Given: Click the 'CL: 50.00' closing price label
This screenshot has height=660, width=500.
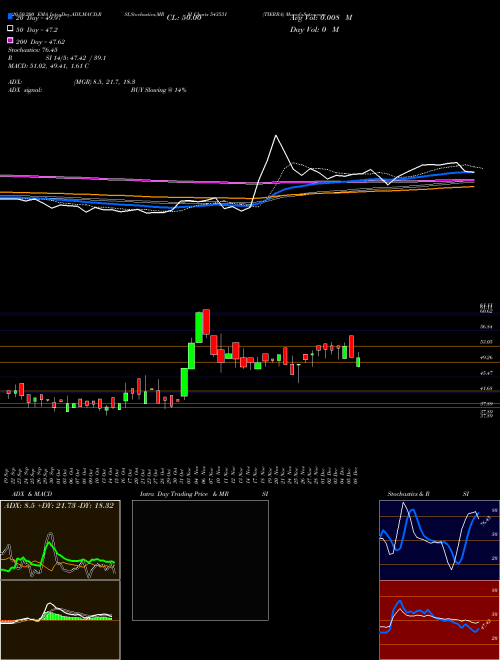Looking at the screenshot, I should coord(184,18).
